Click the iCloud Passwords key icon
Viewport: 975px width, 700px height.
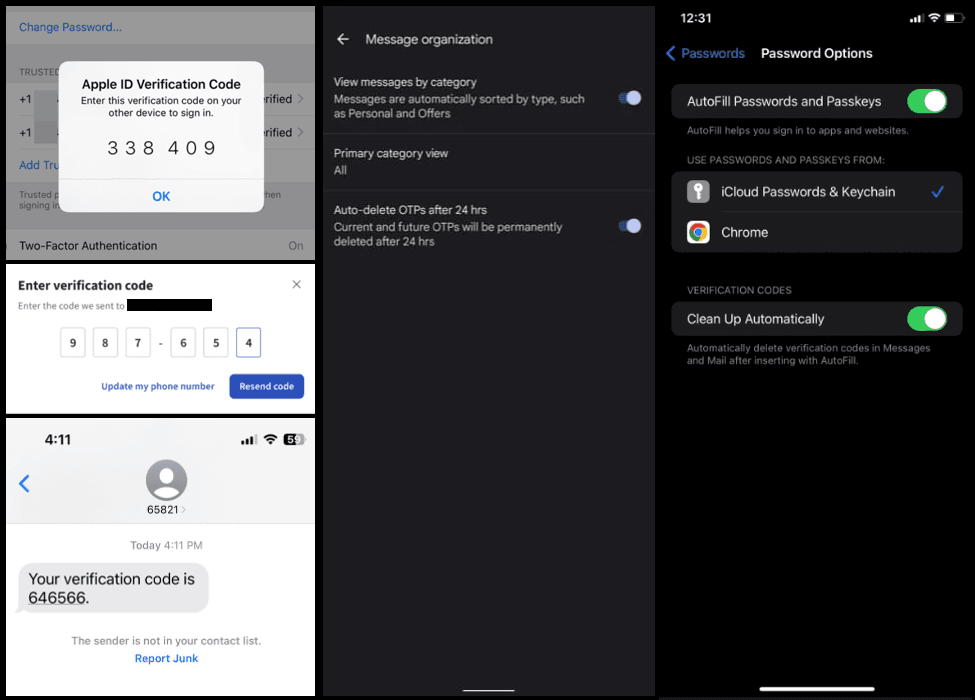point(698,191)
